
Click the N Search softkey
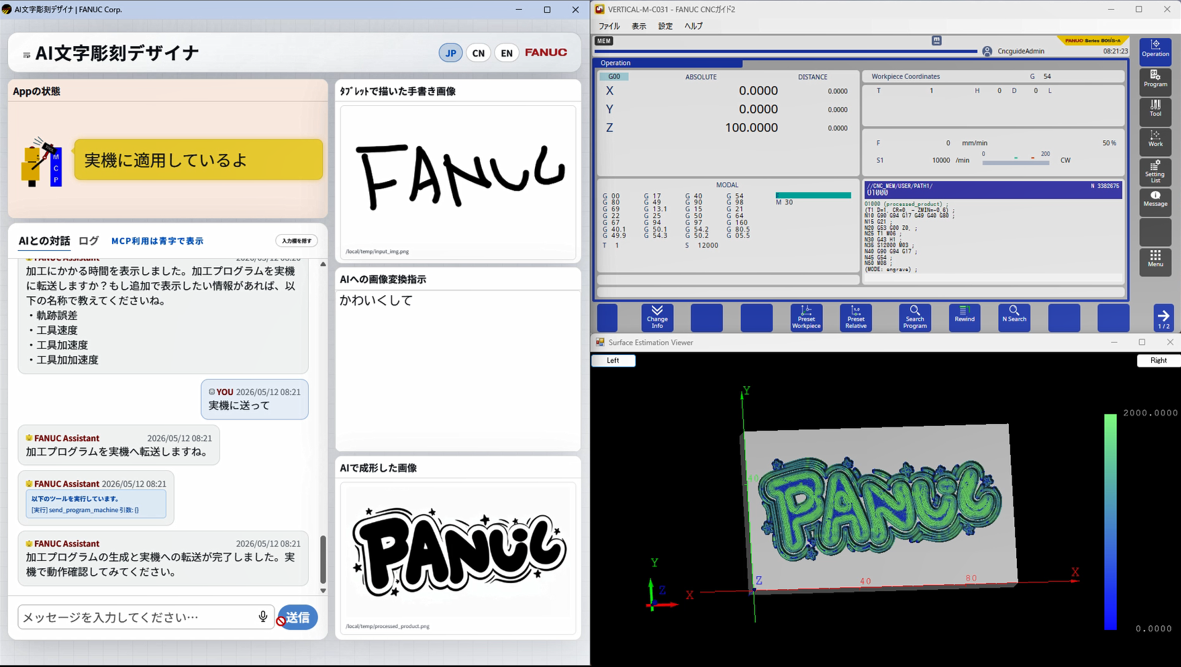(1014, 318)
